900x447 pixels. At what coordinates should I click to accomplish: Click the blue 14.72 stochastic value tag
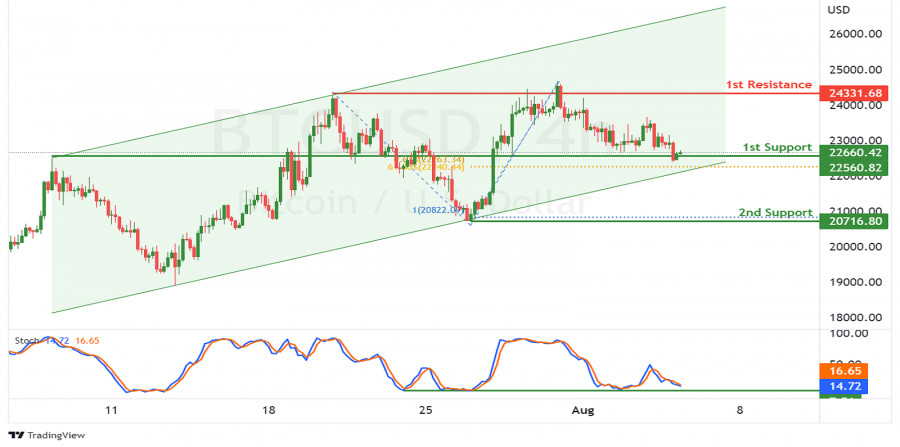tap(844, 386)
